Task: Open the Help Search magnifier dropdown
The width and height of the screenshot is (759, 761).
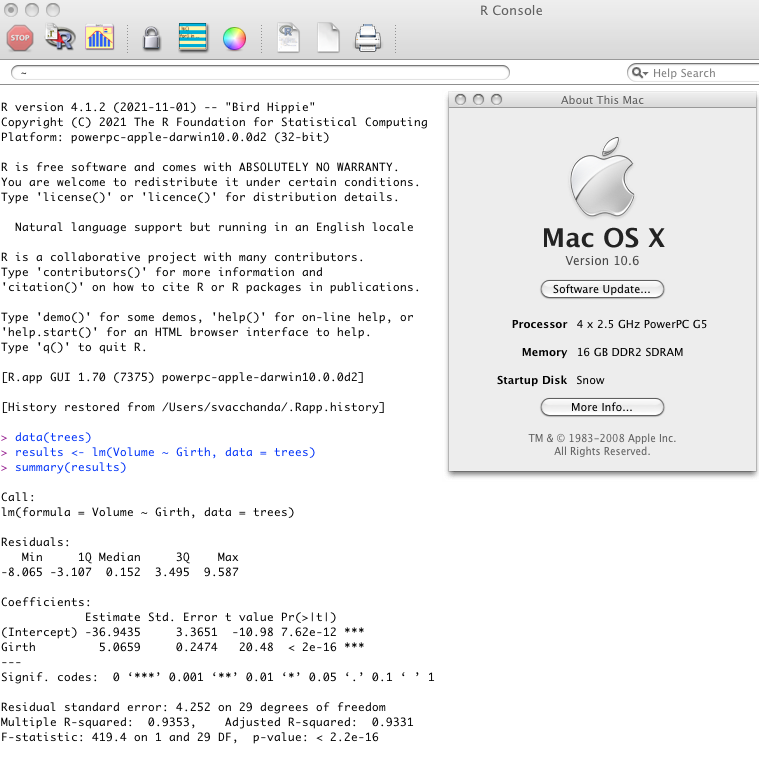Action: click(x=640, y=73)
